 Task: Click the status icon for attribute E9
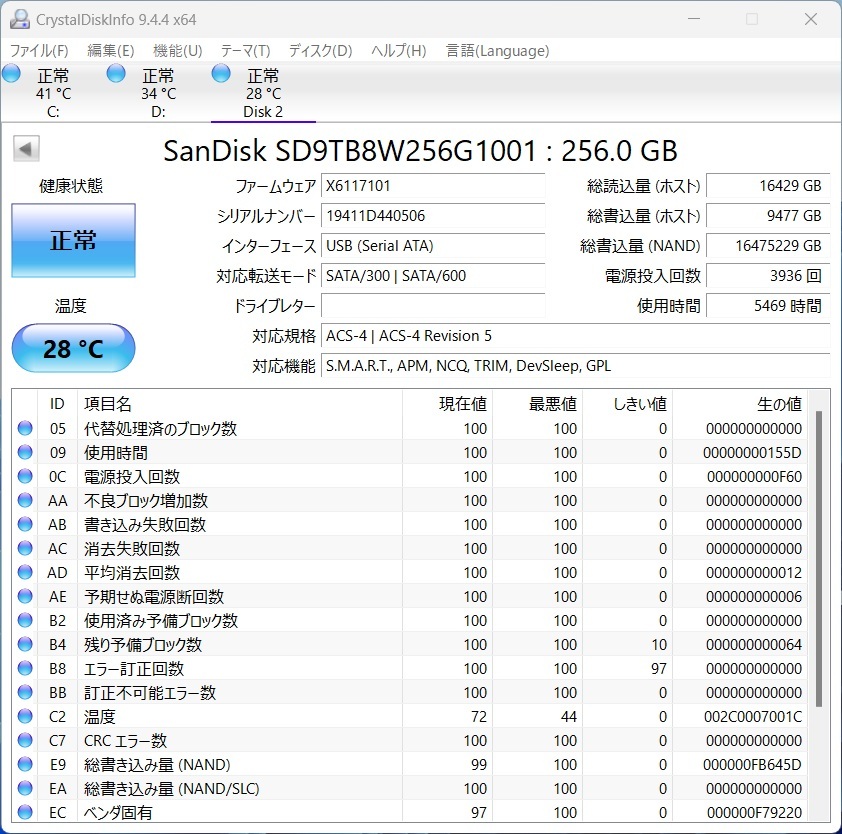(25, 764)
